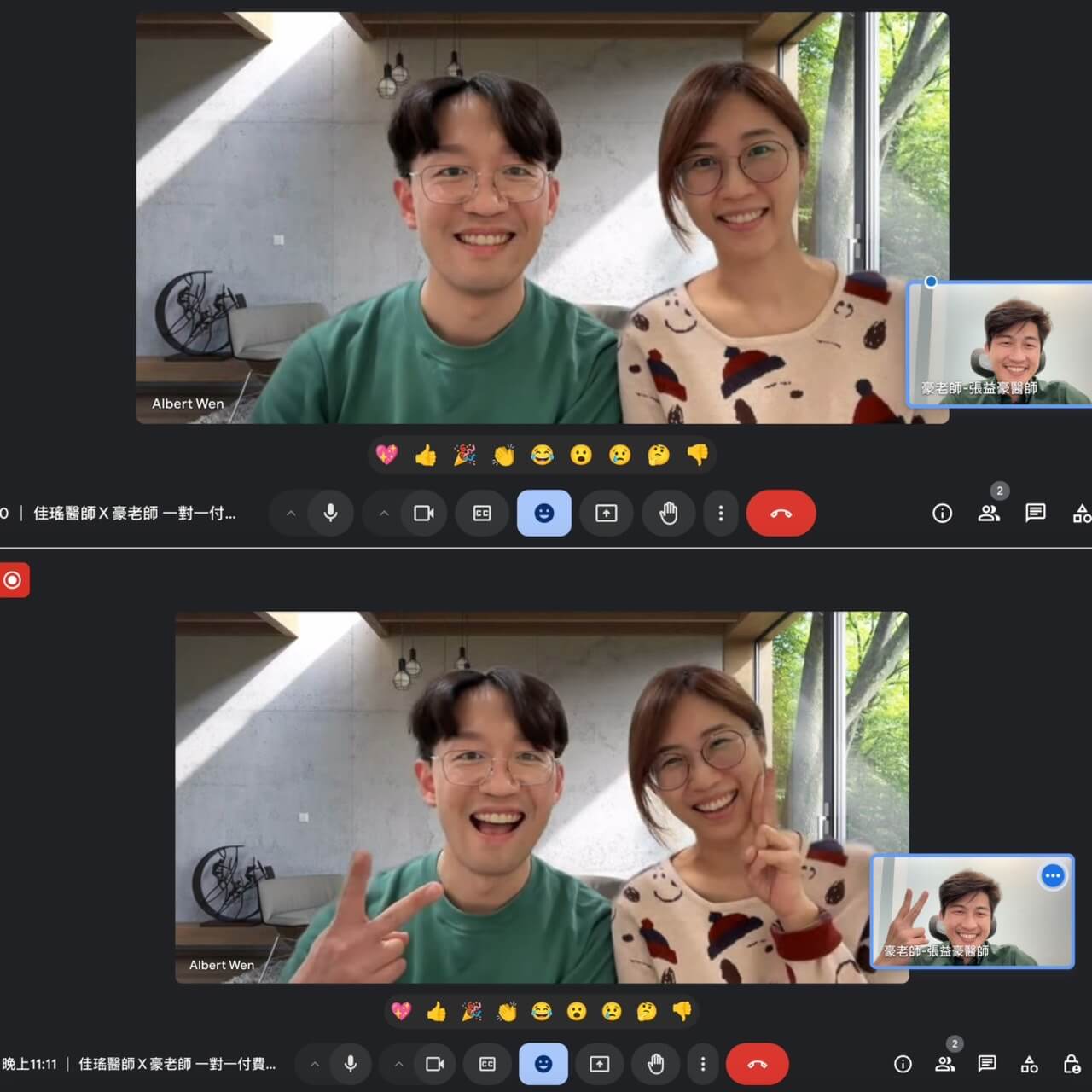
Task: Show people list in upper meeting window
Action: (989, 513)
